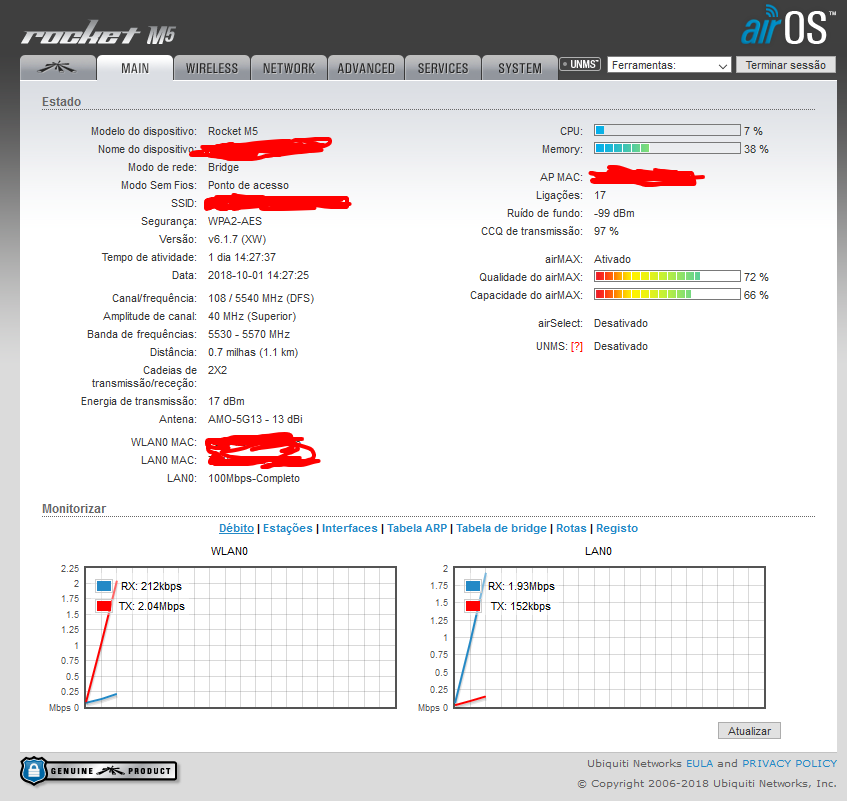Switch to the SYSTEM tab
847x801 pixels.
(x=520, y=68)
